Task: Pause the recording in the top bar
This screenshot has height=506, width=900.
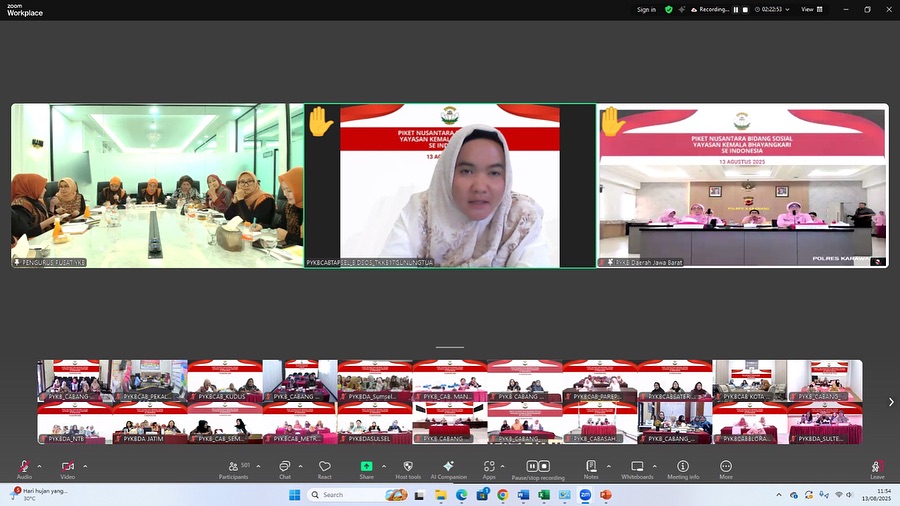Action: [x=735, y=9]
